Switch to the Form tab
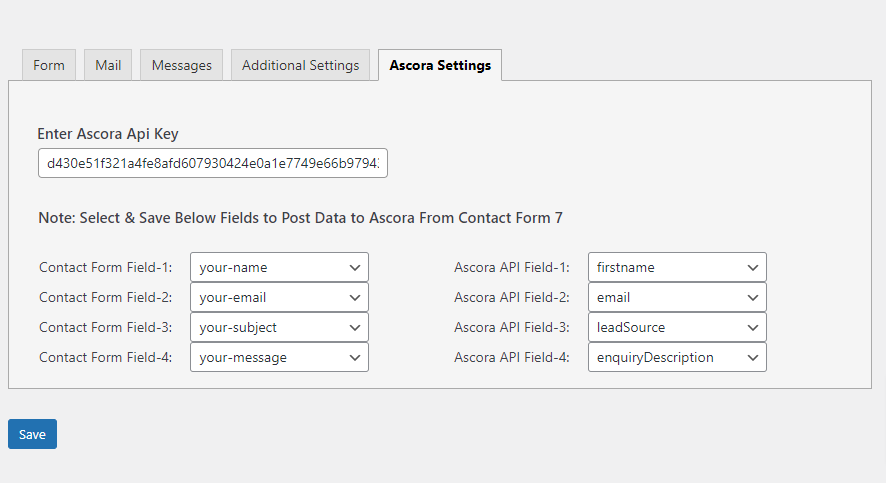This screenshot has width=886, height=483. point(48,65)
